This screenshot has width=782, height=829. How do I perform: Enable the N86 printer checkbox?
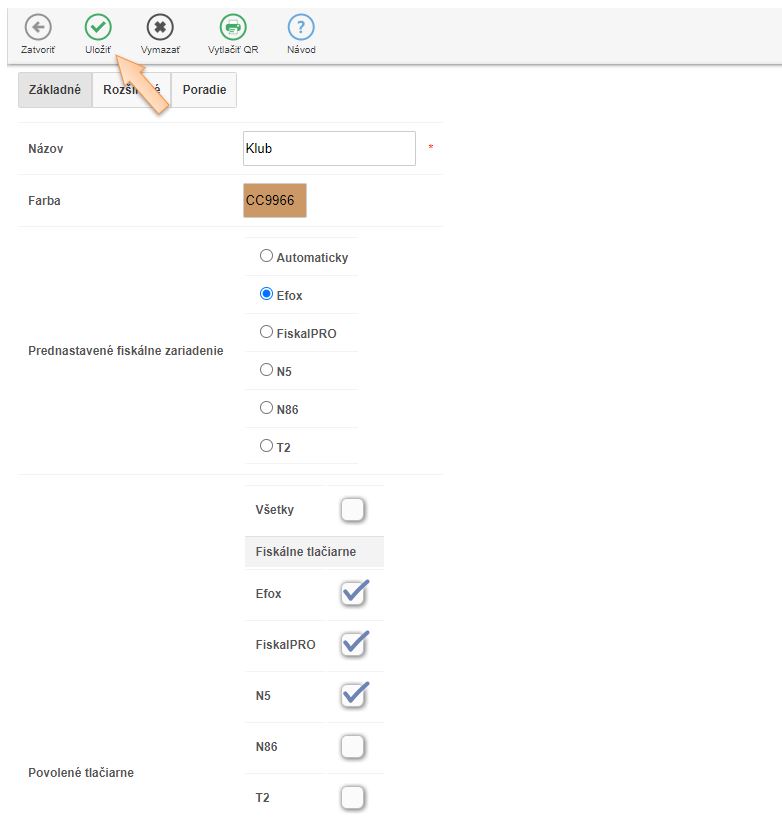(x=352, y=747)
